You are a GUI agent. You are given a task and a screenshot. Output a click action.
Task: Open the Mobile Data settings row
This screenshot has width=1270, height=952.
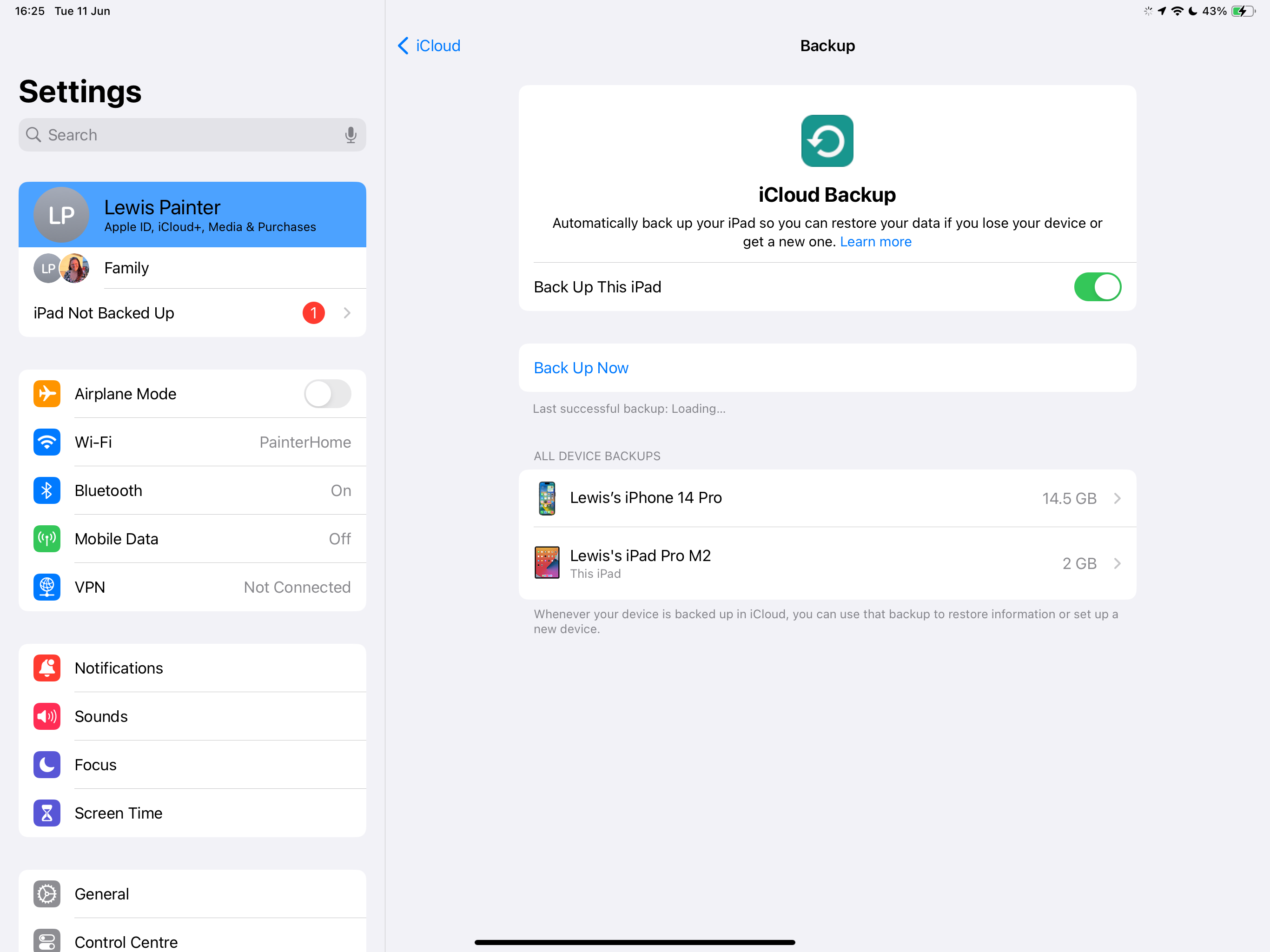(x=192, y=539)
